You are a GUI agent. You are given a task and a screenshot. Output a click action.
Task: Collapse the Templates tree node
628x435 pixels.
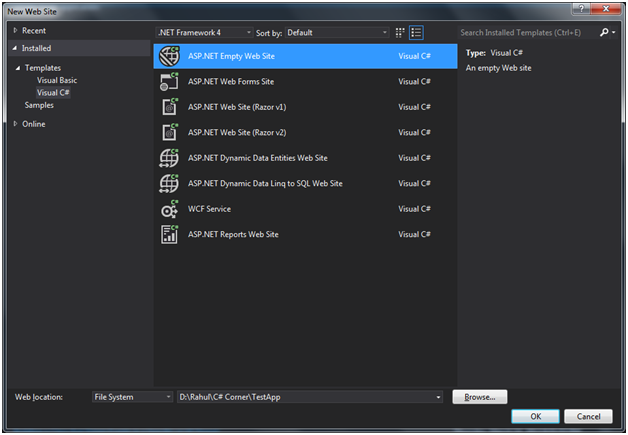[18, 68]
